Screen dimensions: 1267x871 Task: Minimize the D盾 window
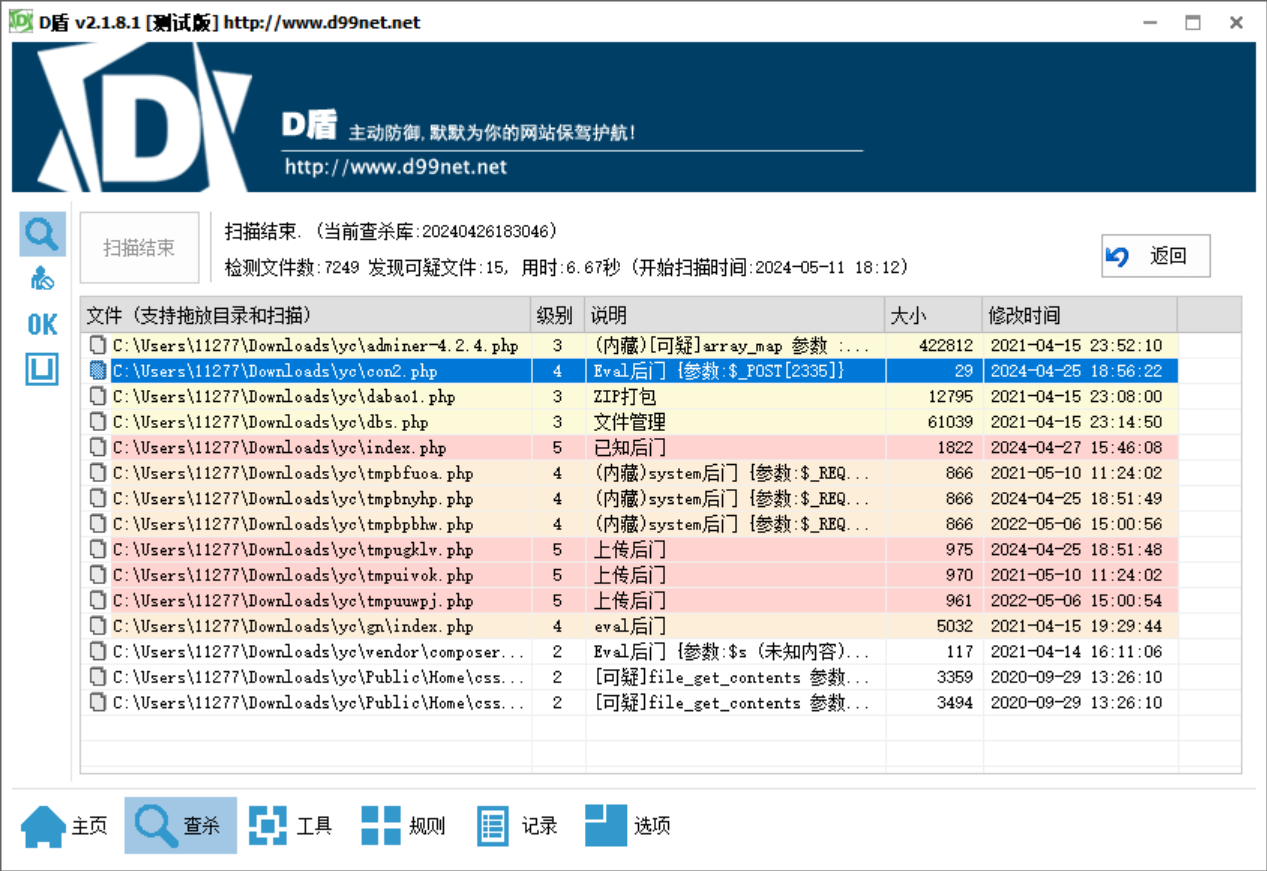point(1148,22)
